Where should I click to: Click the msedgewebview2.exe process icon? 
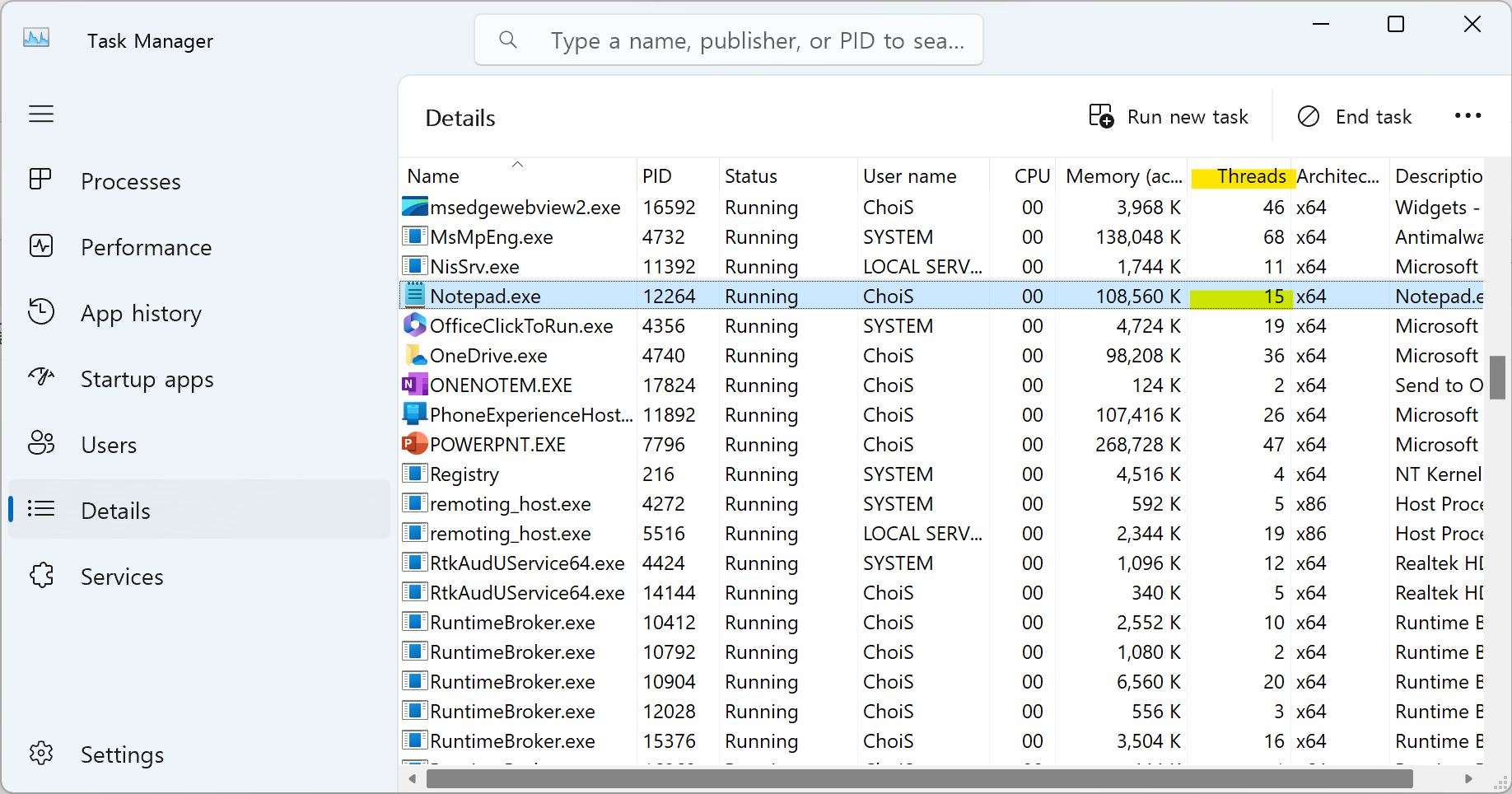pyautogui.click(x=414, y=207)
